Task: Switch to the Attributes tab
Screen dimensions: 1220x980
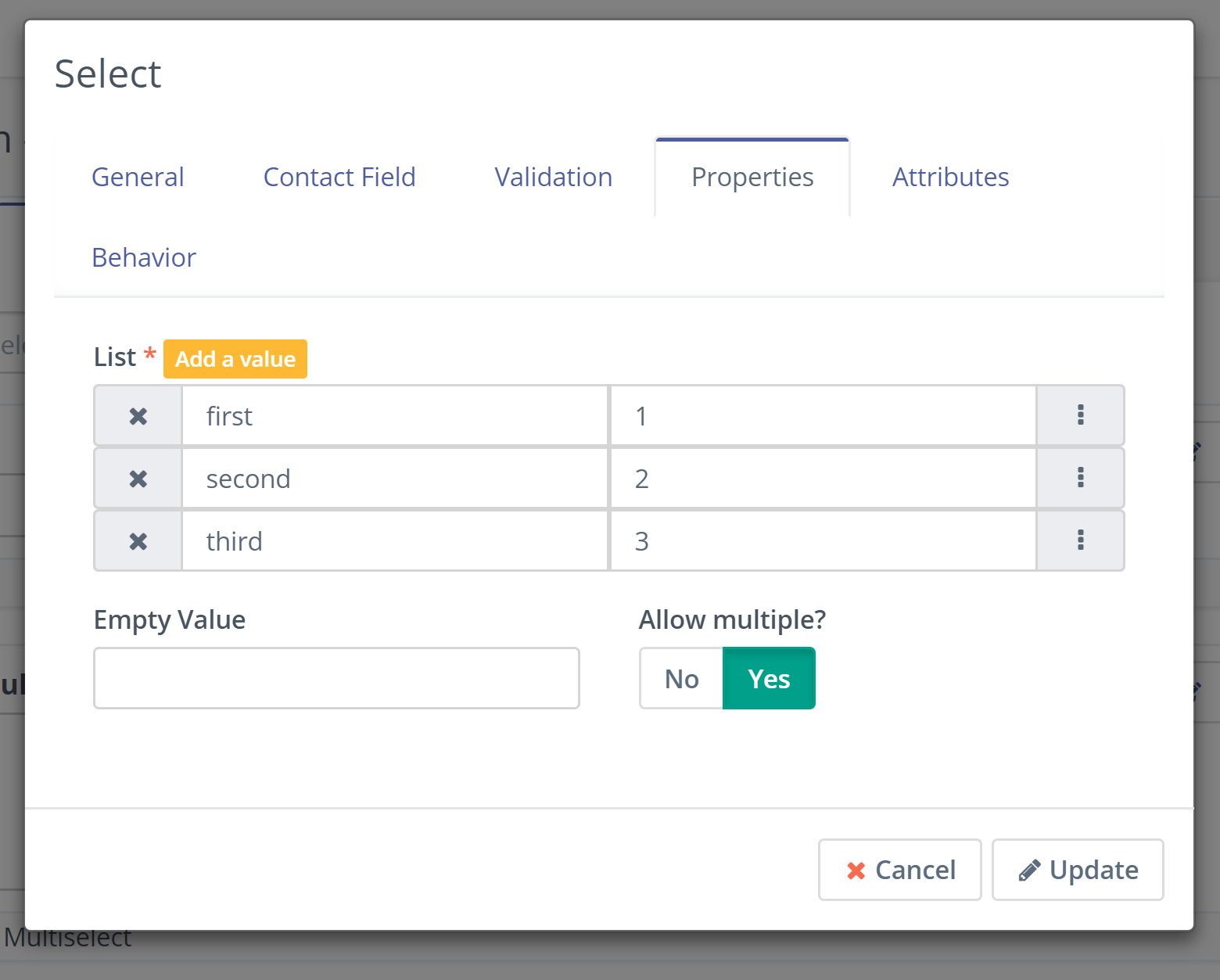Action: pos(950,177)
